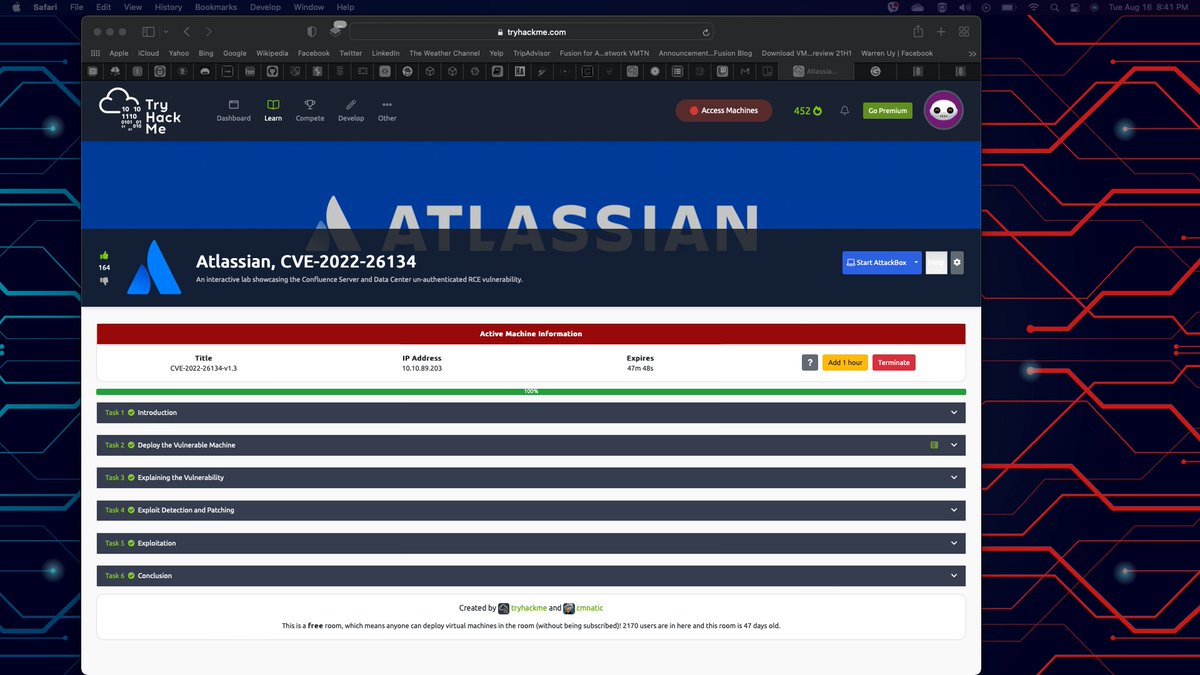
Task: Click the Go Premium button
Action: click(888, 110)
